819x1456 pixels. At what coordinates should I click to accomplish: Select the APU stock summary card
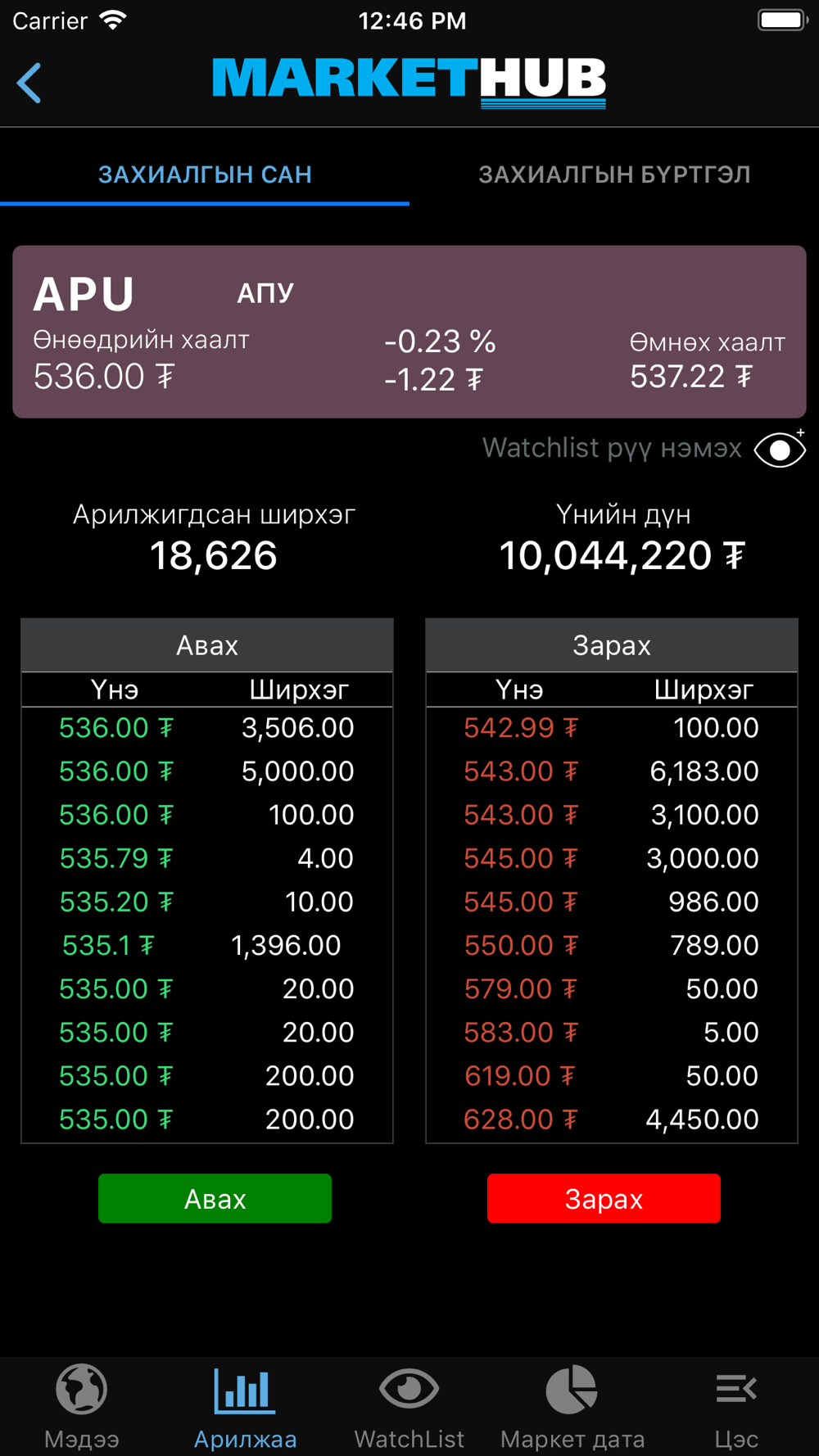(409, 332)
